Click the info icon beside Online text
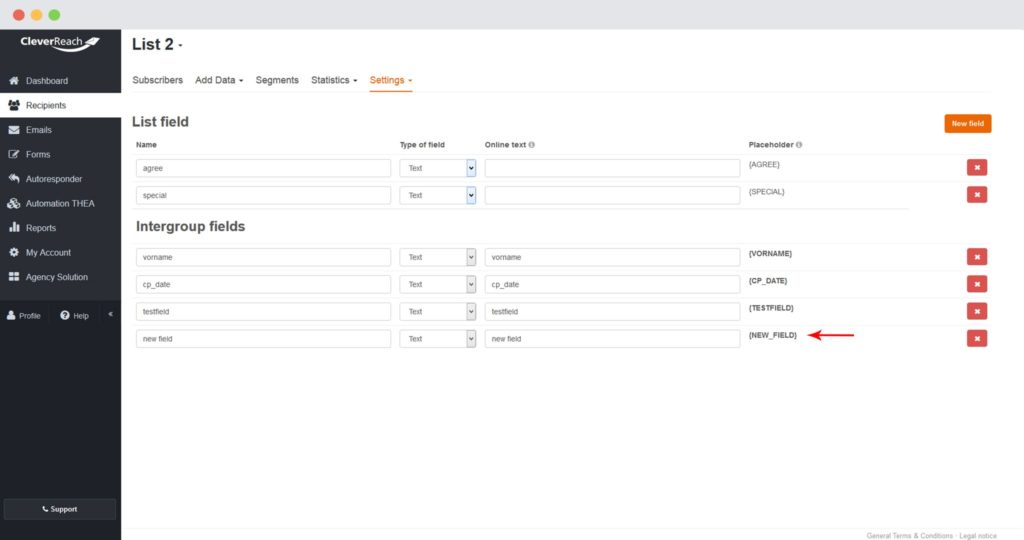1024x540 pixels. [532, 145]
